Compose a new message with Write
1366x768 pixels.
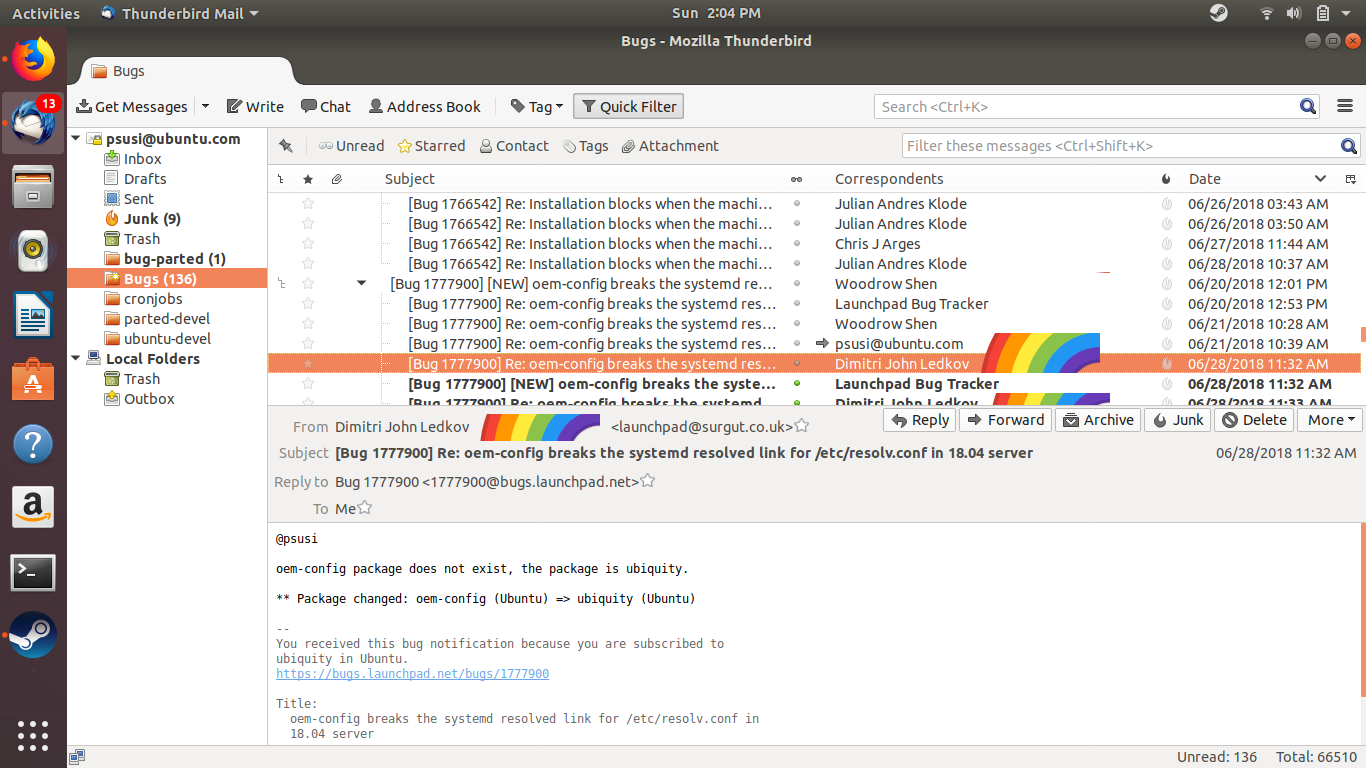click(255, 107)
